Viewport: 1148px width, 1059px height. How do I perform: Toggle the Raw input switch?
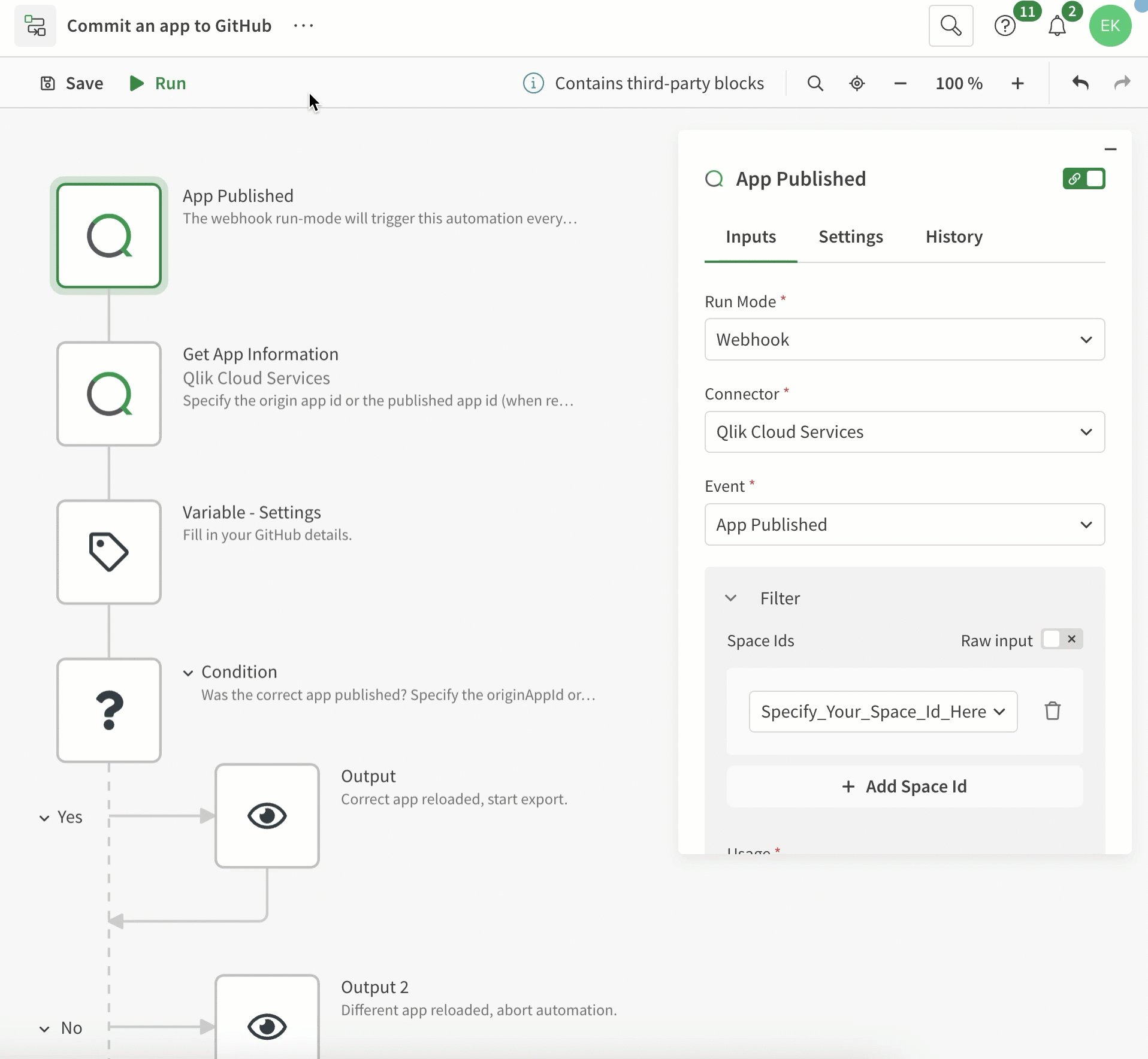point(1061,640)
